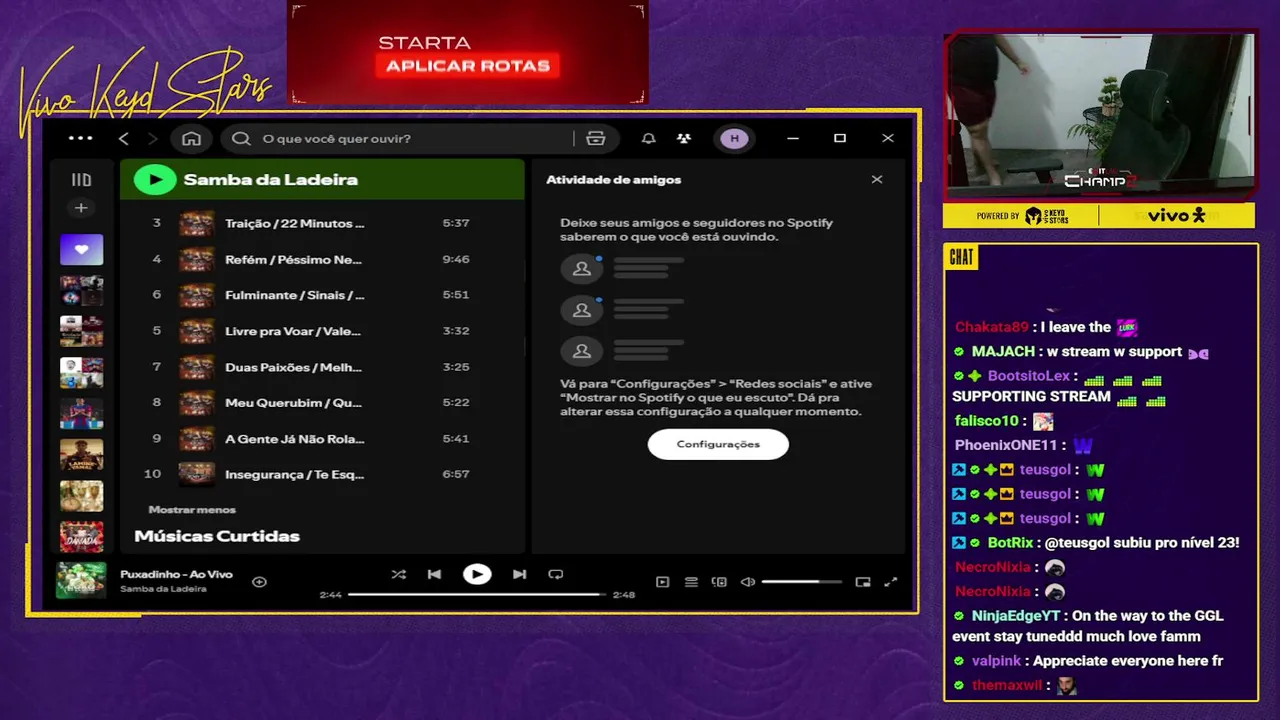Go back with the left arrow
Viewport: 1280px width, 720px height.
124,138
